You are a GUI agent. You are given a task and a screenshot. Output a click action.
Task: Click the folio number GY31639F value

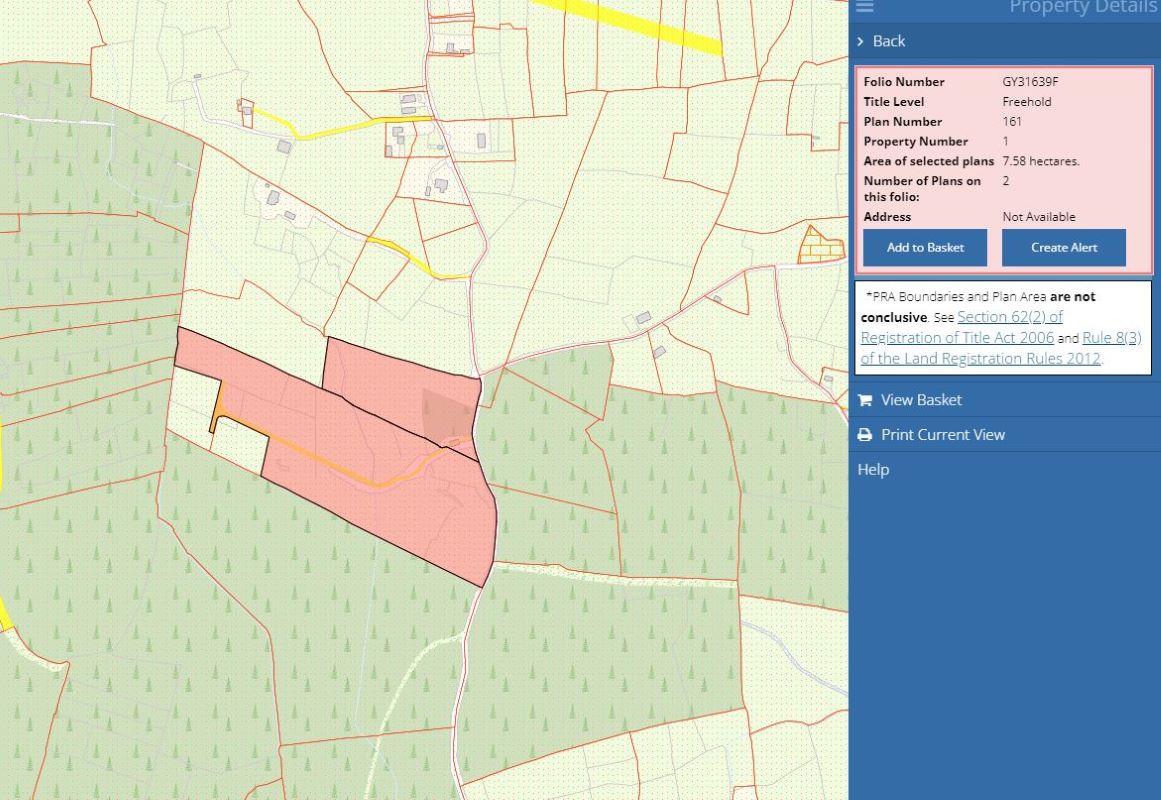[x=1030, y=82]
